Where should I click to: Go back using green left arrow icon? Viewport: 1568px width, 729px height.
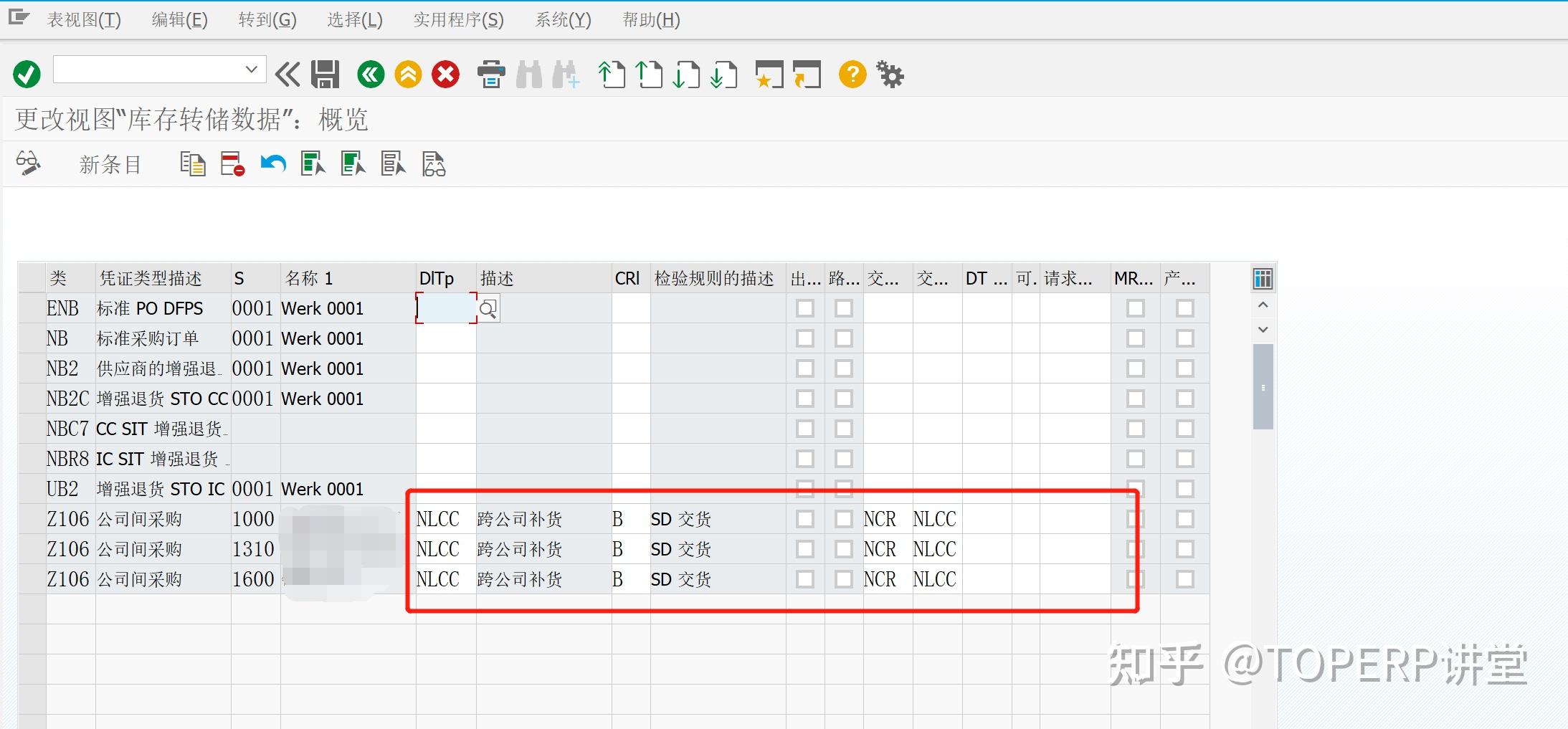click(371, 74)
